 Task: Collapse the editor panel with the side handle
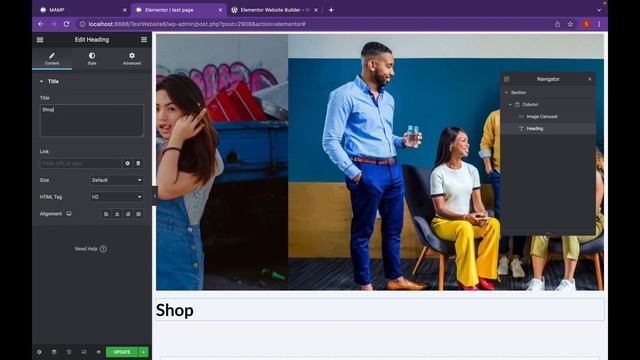click(154, 196)
